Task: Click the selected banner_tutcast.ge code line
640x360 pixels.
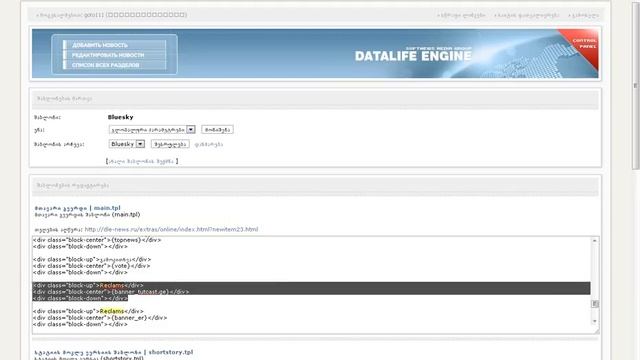Action: (111, 292)
